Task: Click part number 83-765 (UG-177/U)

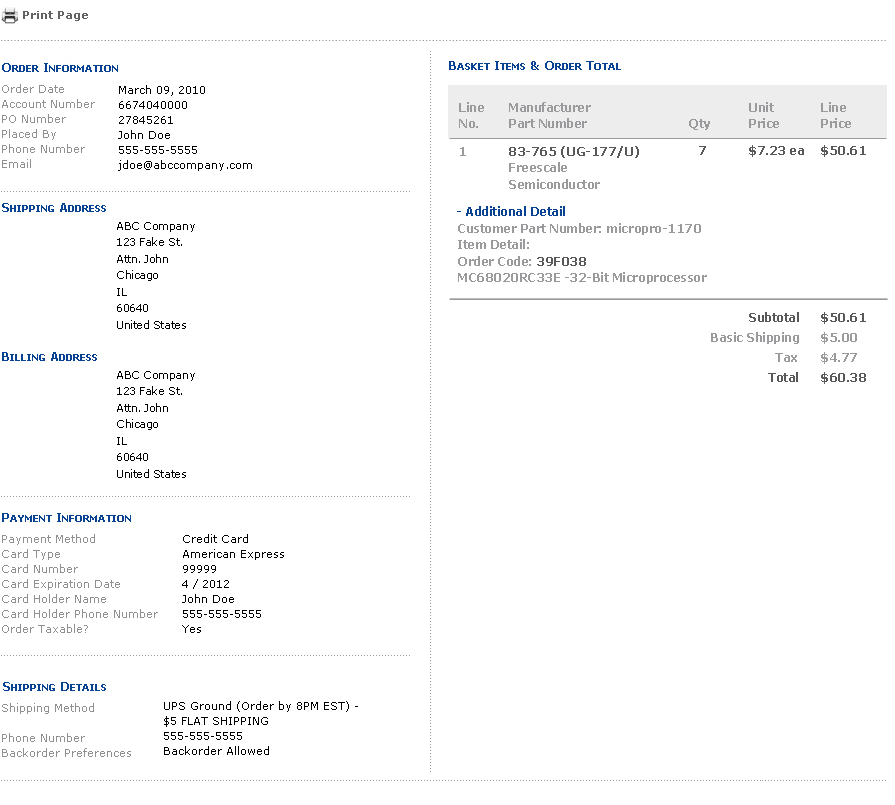Action: pyautogui.click(x=574, y=151)
